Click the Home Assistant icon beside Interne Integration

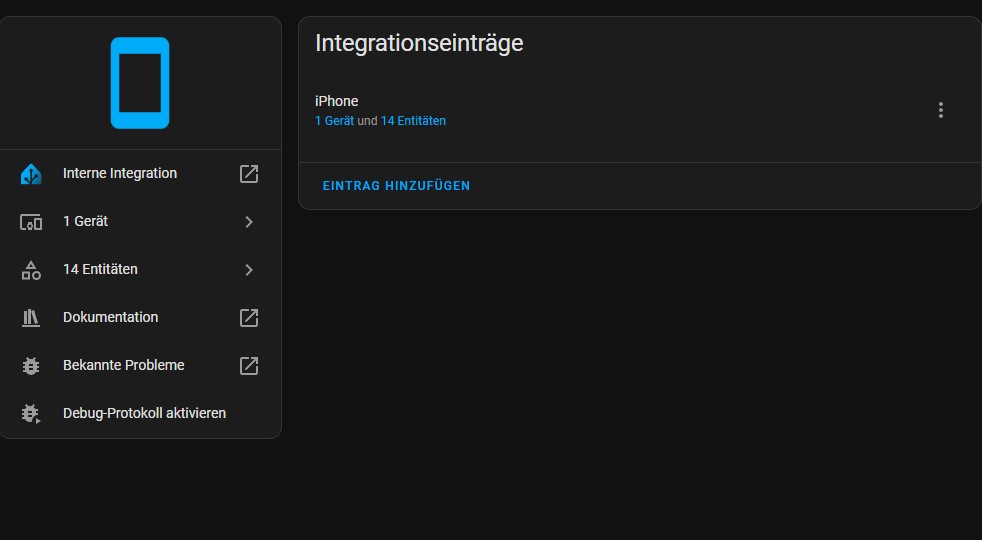[x=31, y=174]
